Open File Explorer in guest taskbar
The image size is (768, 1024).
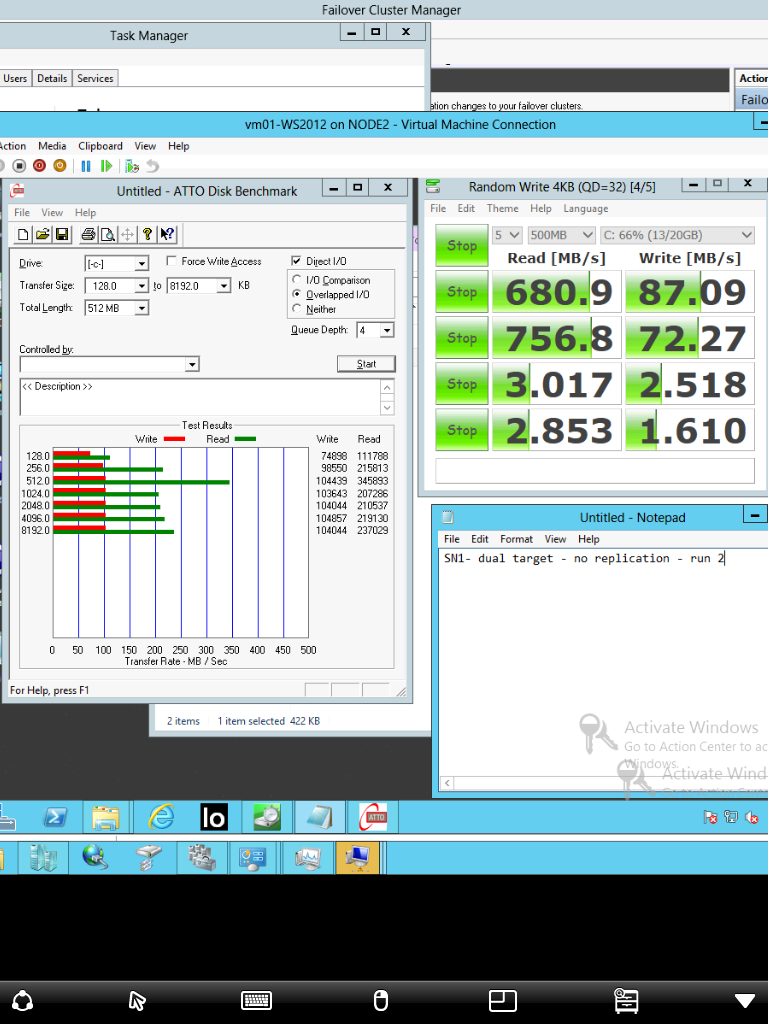[x=106, y=817]
